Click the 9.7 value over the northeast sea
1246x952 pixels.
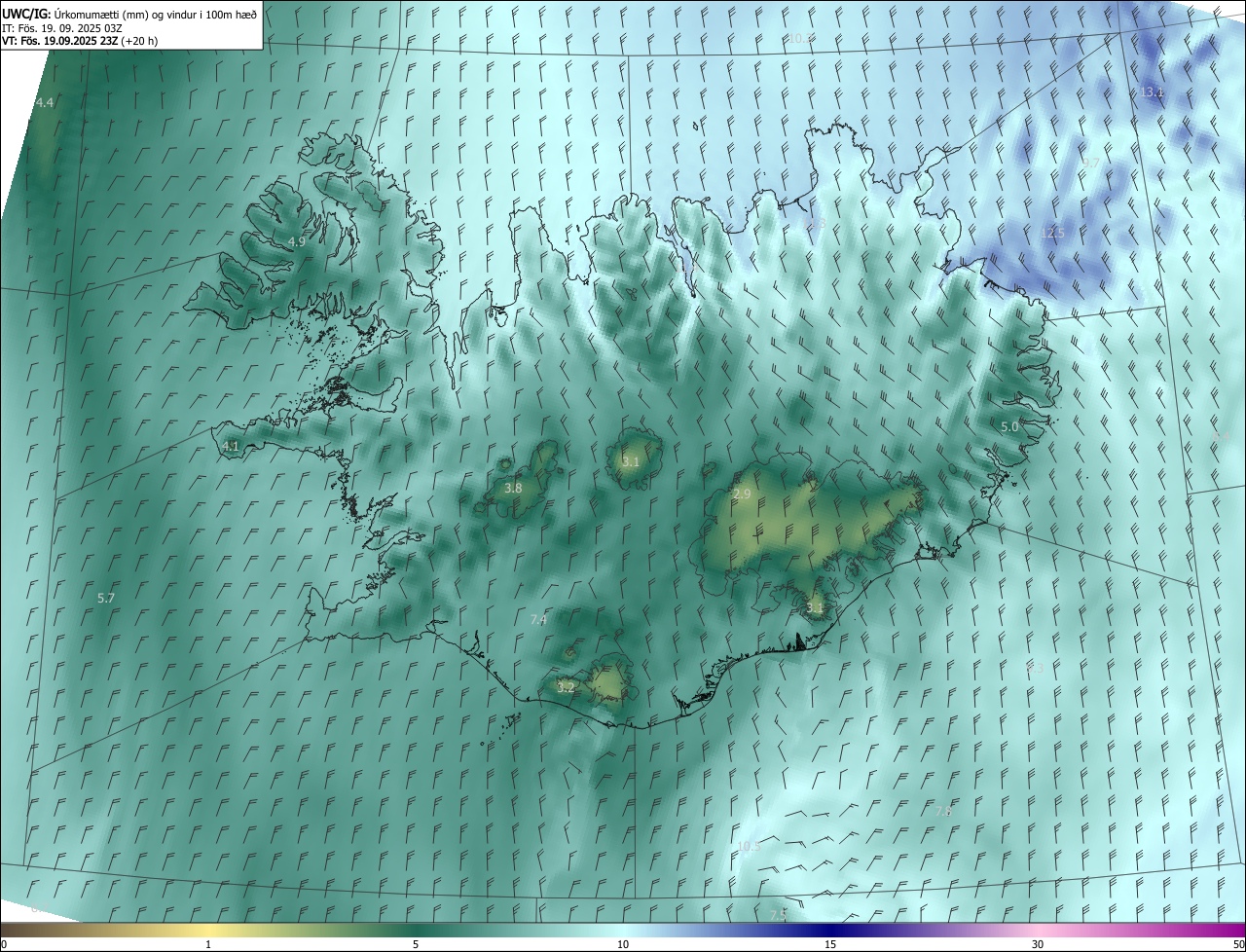coord(1091,163)
